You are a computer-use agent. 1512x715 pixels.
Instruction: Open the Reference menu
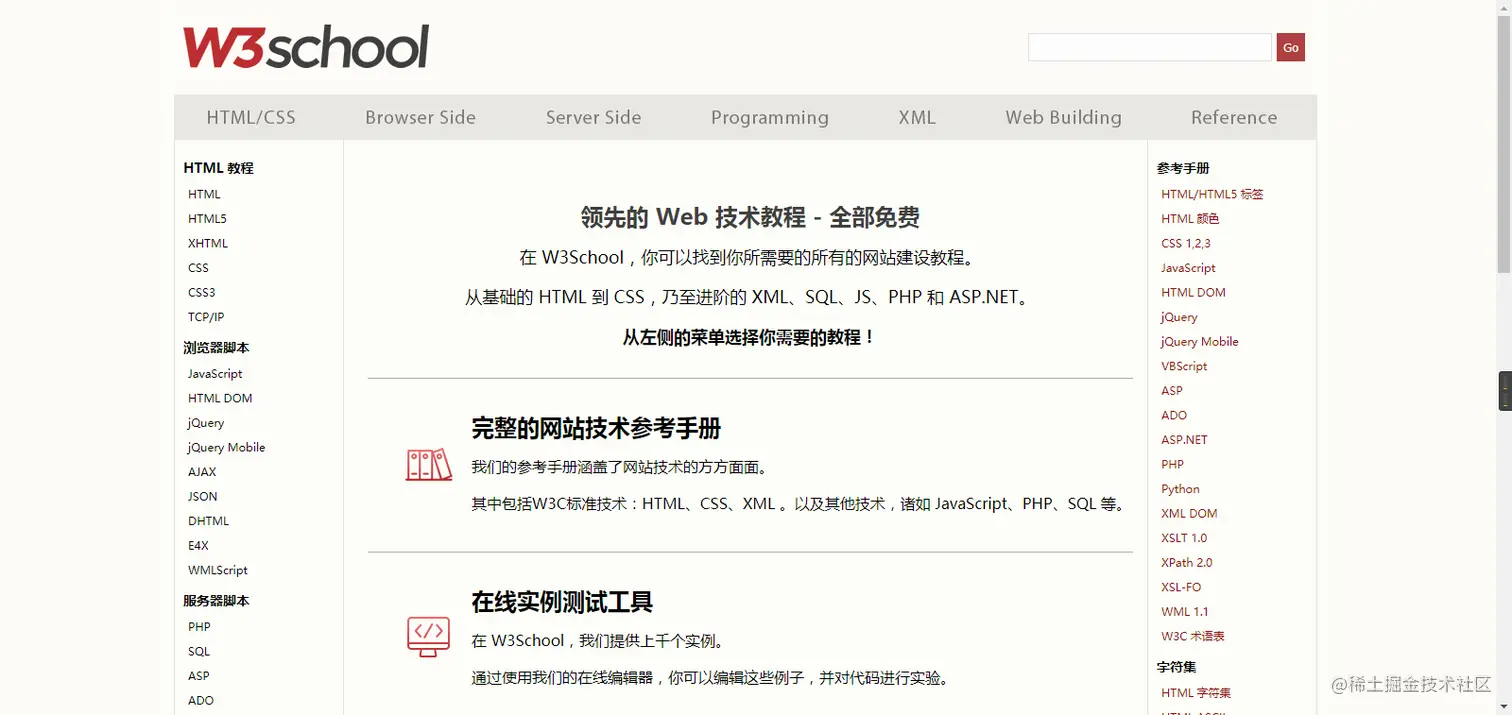(x=1234, y=117)
